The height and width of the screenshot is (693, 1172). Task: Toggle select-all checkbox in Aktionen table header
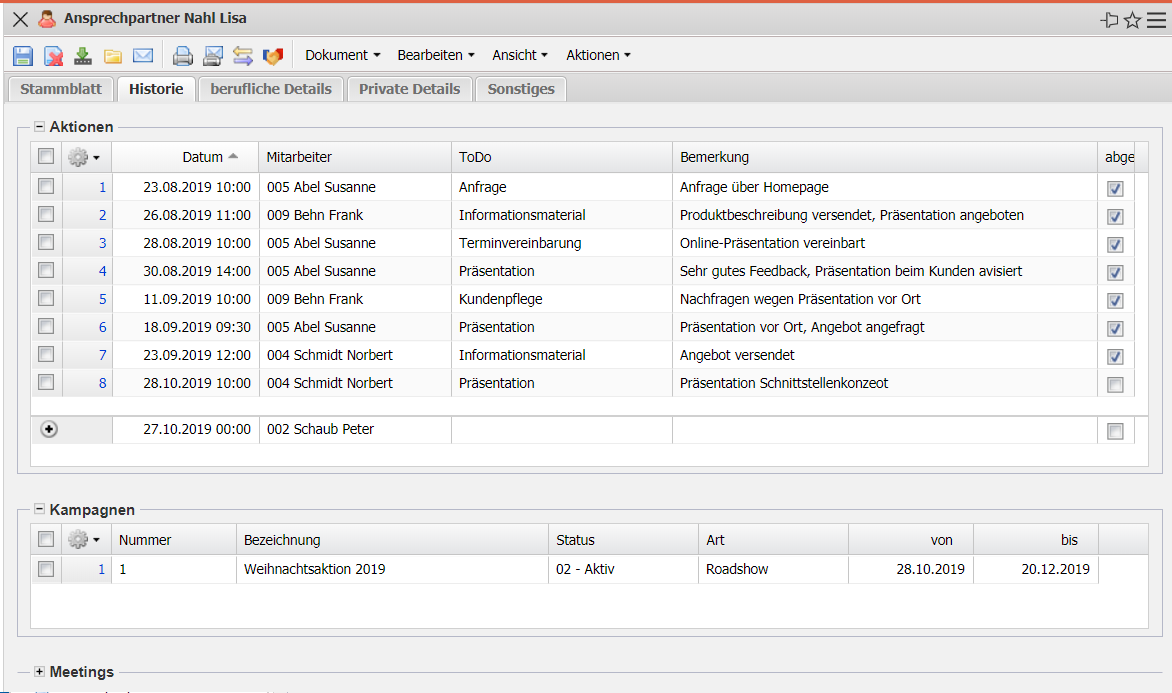click(46, 156)
